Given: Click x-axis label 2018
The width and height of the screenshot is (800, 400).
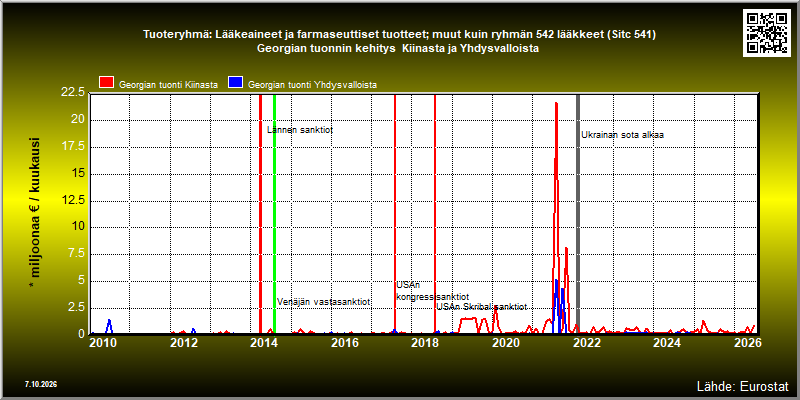Looking at the screenshot, I should point(426,342).
